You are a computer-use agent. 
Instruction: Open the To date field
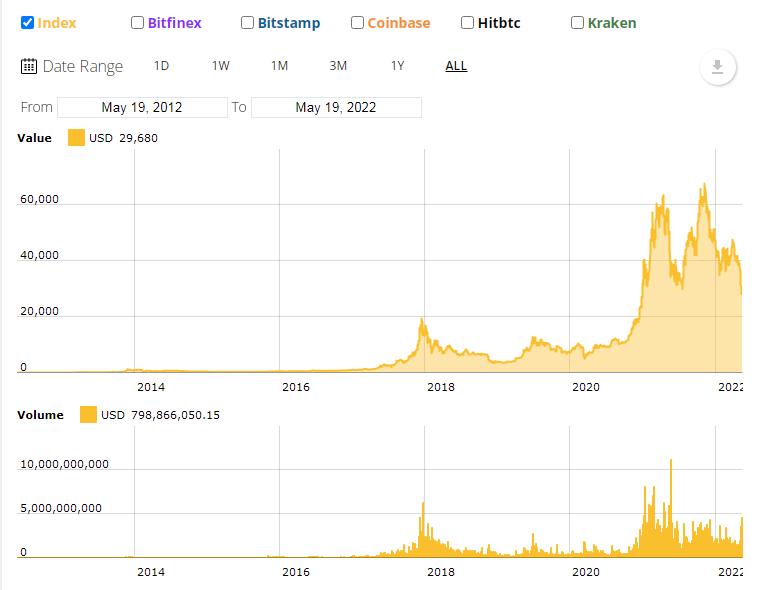tap(336, 107)
